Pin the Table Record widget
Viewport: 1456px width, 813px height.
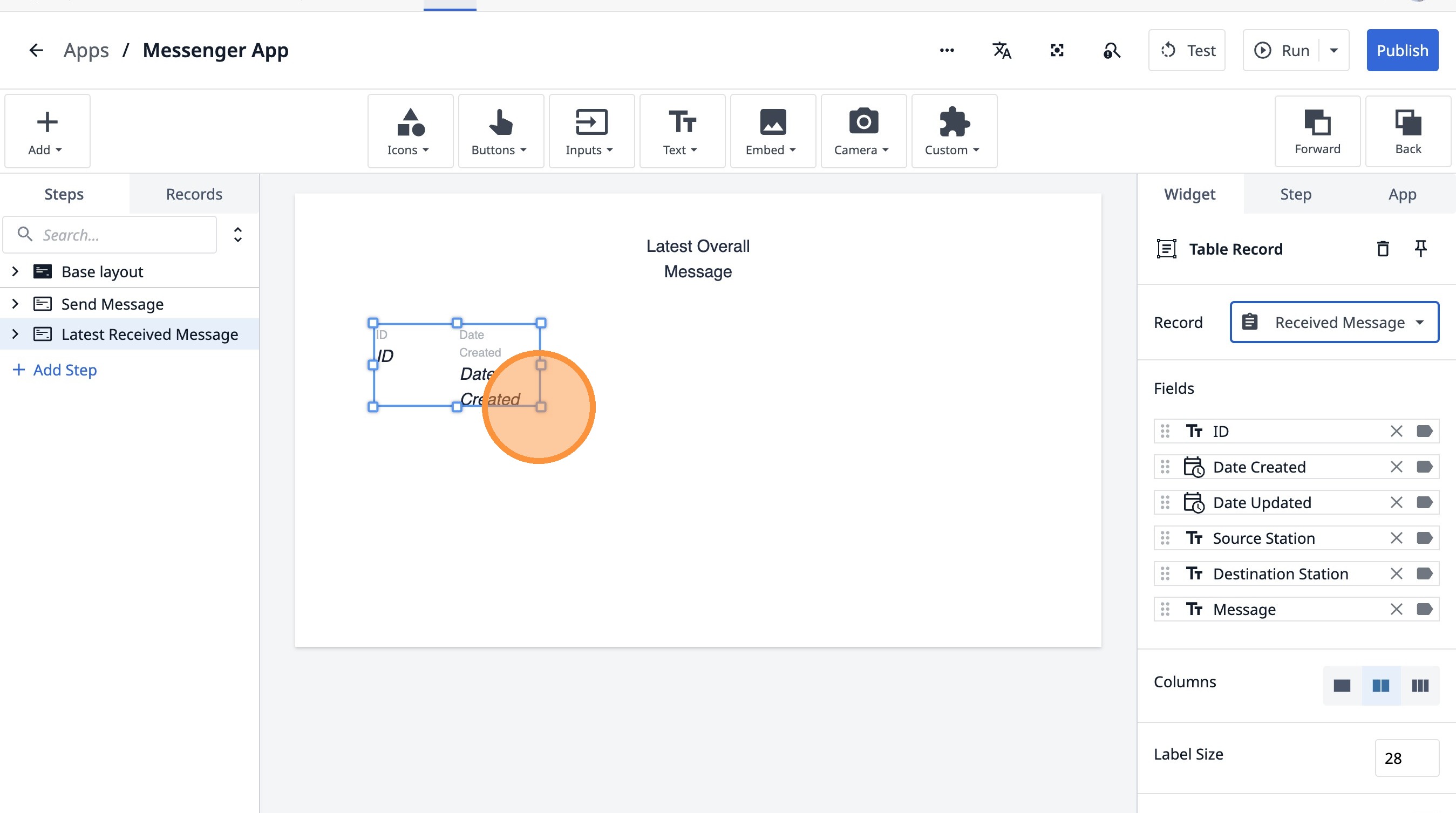1420,249
